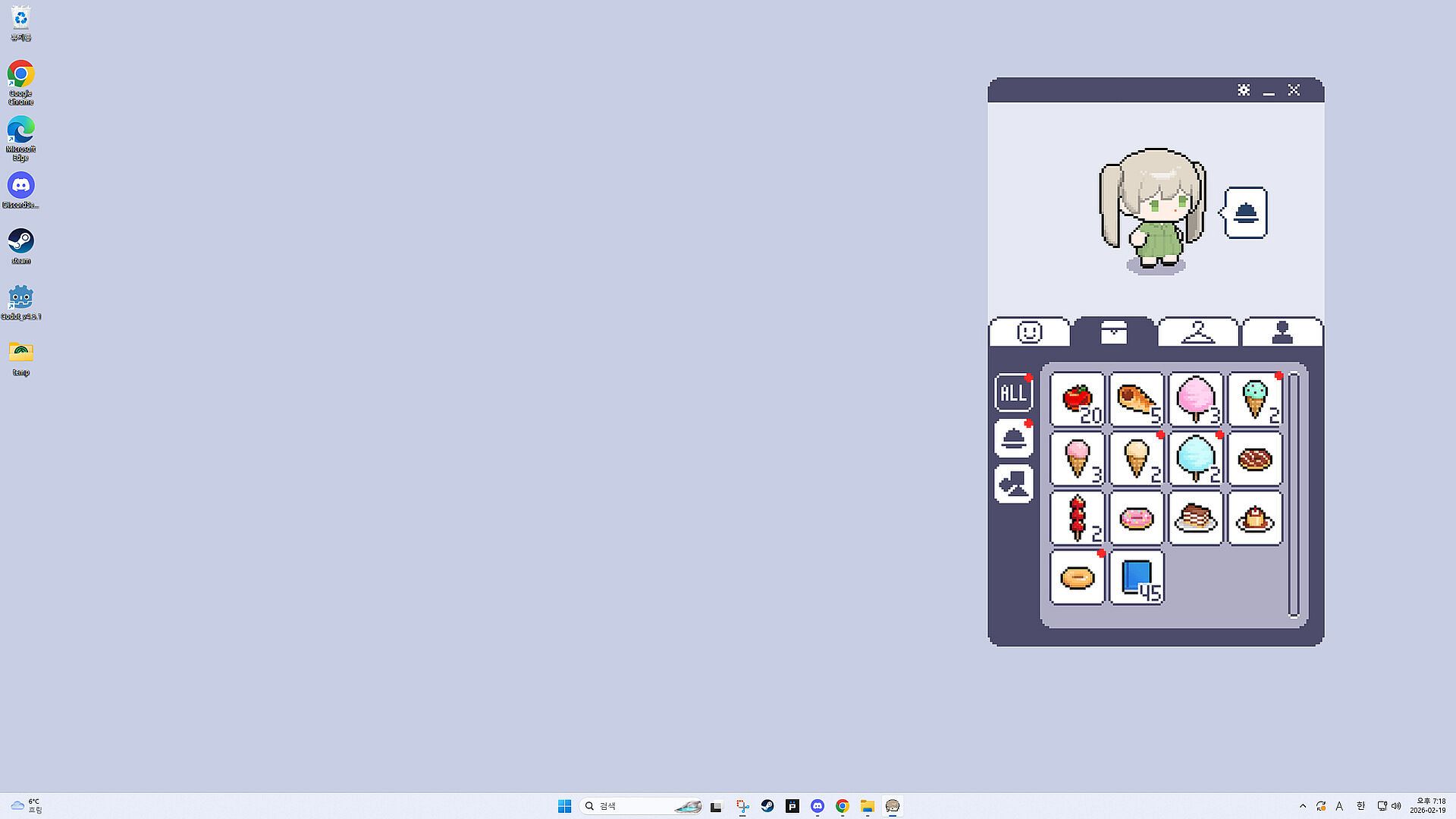
Task: Toggle the ALL items filter
Action: point(1013,393)
